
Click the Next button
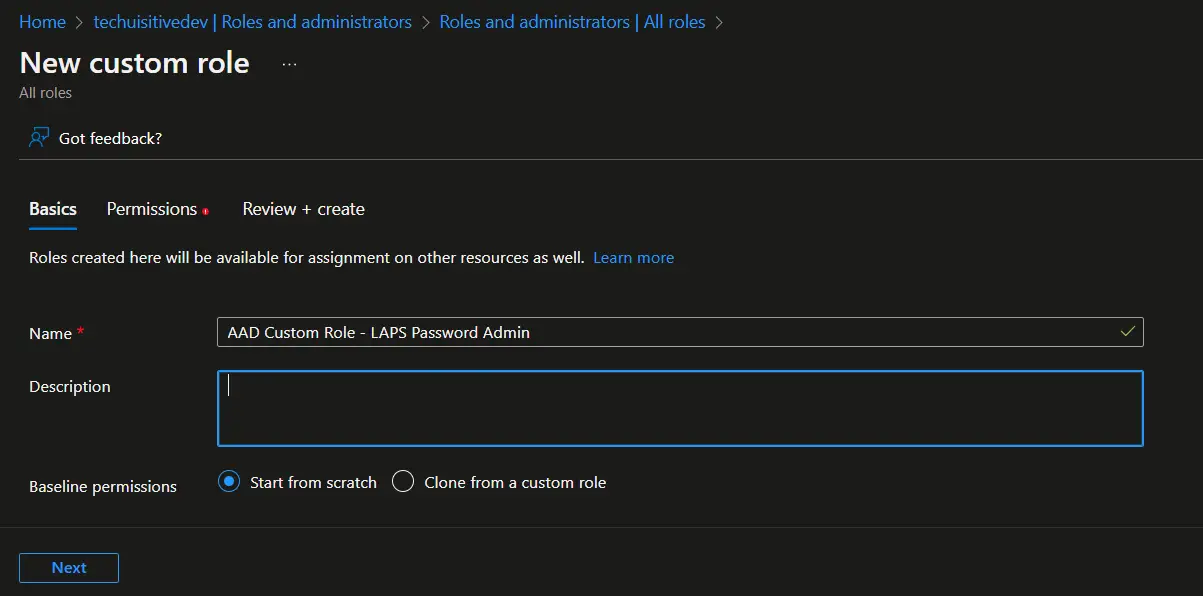[x=68, y=567]
